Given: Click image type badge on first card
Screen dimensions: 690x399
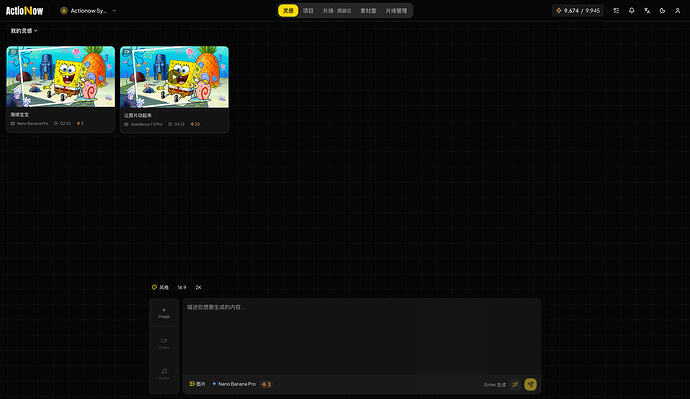Looking at the screenshot, I should (x=13, y=52).
